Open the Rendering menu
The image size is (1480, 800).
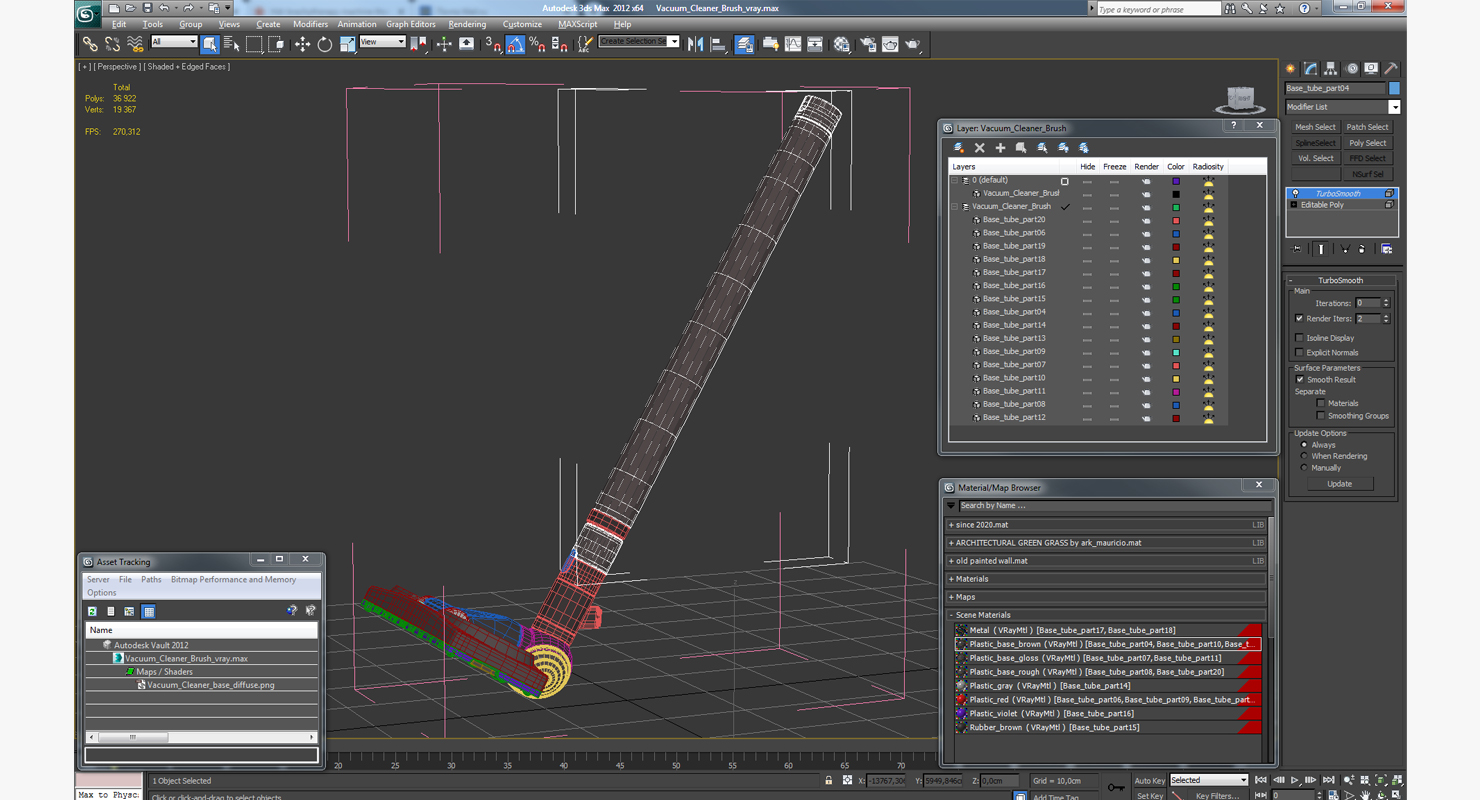coord(467,24)
